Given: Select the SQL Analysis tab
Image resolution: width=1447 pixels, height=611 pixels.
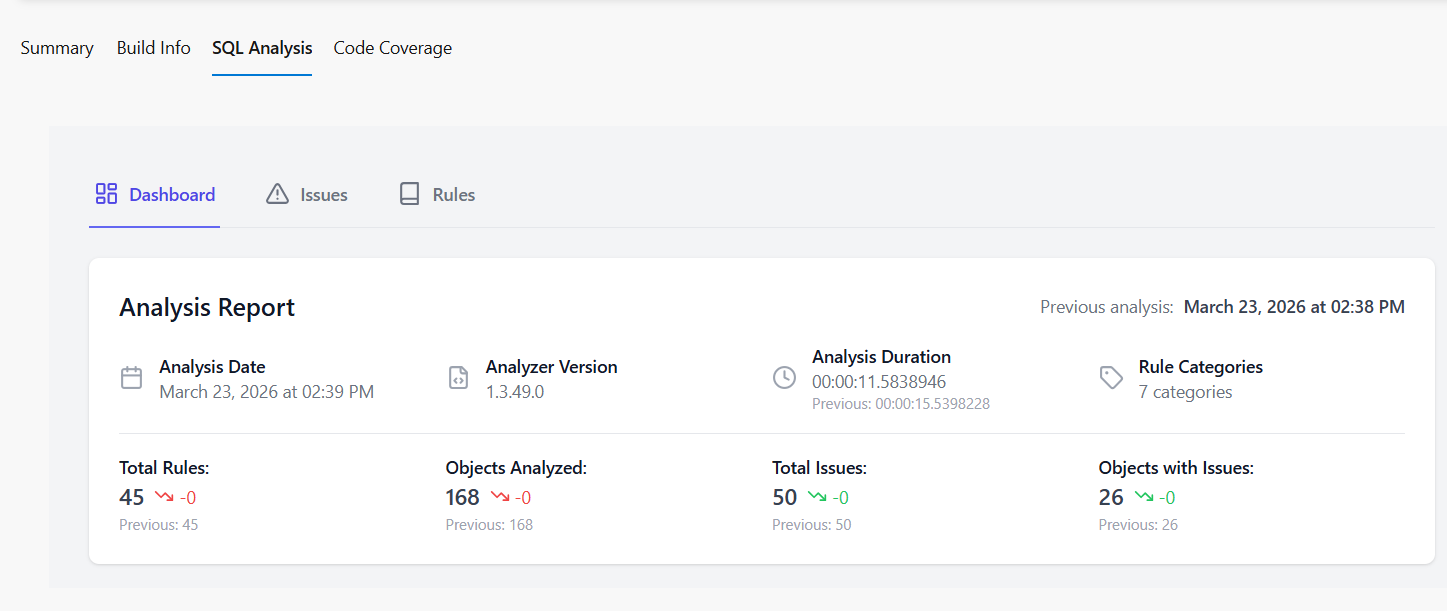Looking at the screenshot, I should pos(262,47).
